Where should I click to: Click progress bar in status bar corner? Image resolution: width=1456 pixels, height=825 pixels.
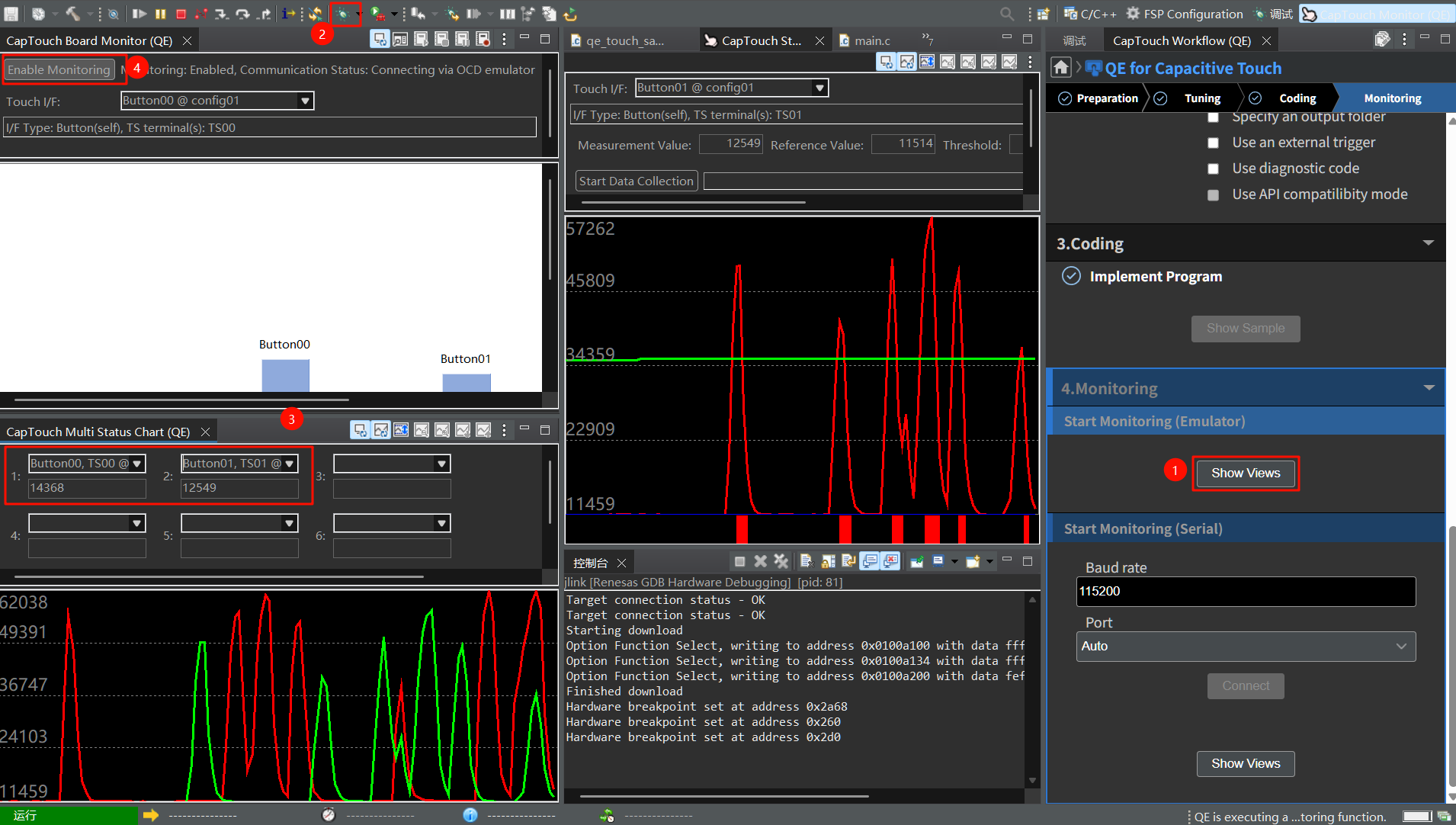point(1417,816)
